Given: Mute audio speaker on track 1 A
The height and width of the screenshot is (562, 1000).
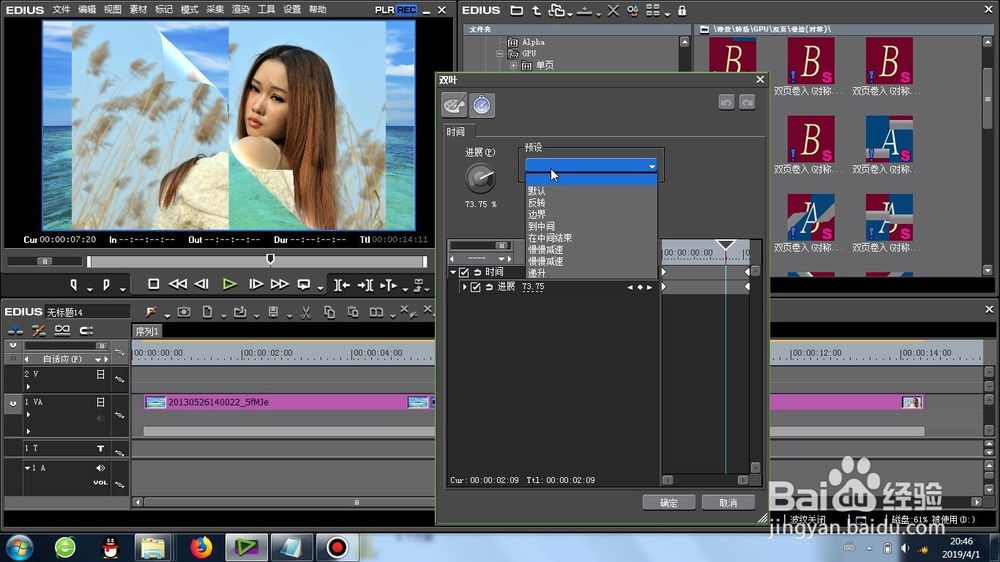Looking at the screenshot, I should tap(100, 468).
